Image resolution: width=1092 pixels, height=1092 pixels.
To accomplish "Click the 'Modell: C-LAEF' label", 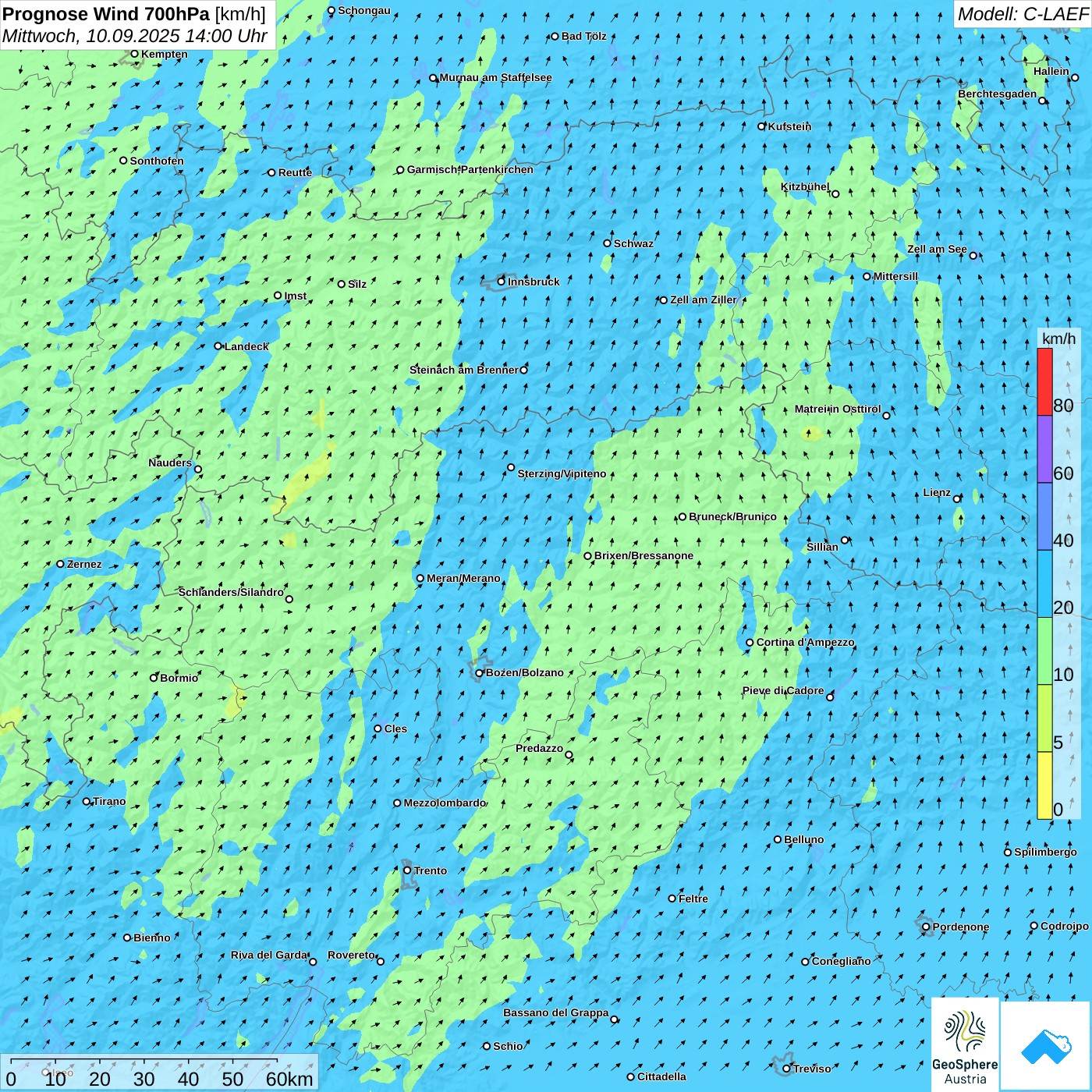I will point(1023,14).
